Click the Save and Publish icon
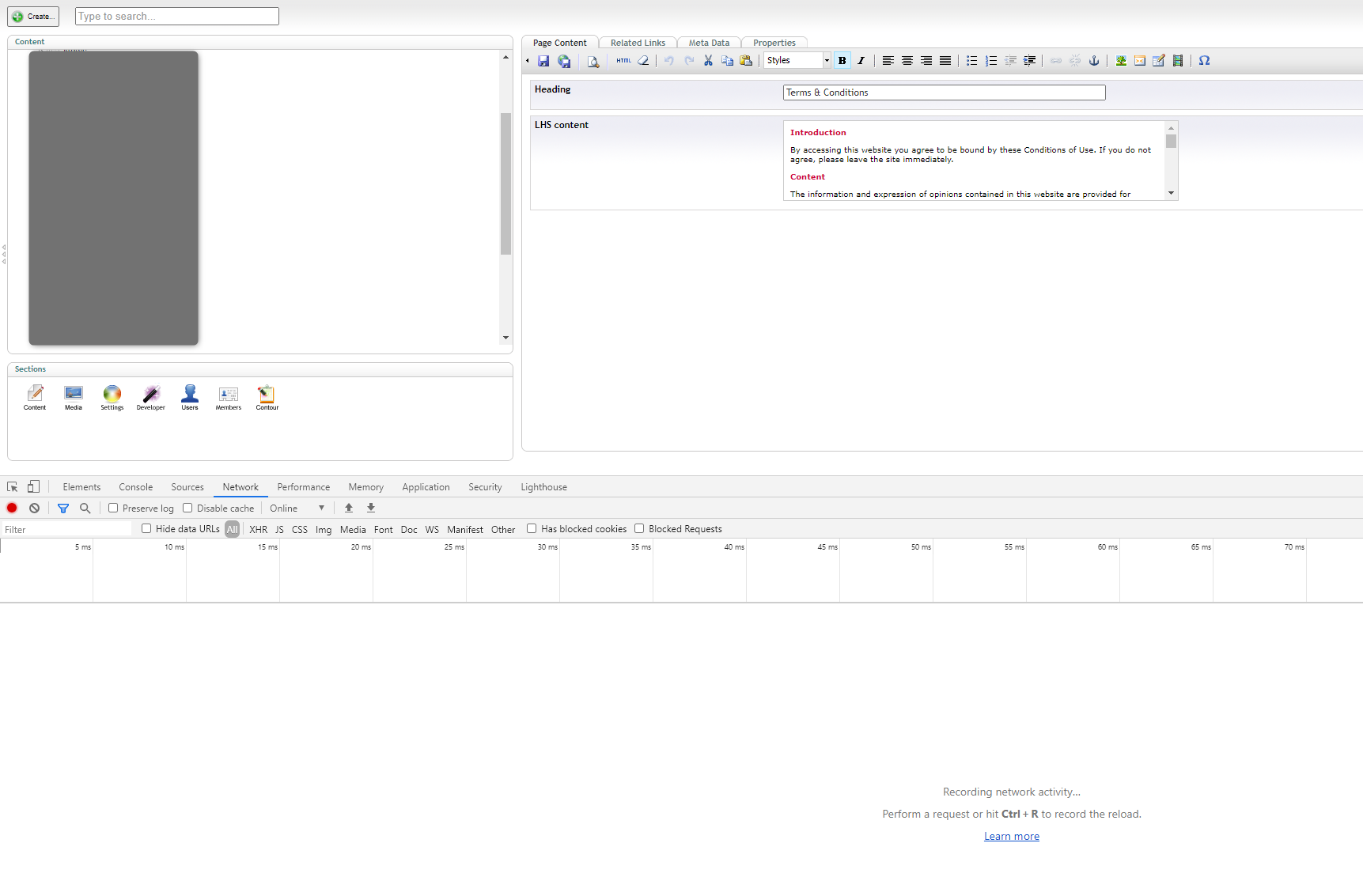 coord(564,61)
